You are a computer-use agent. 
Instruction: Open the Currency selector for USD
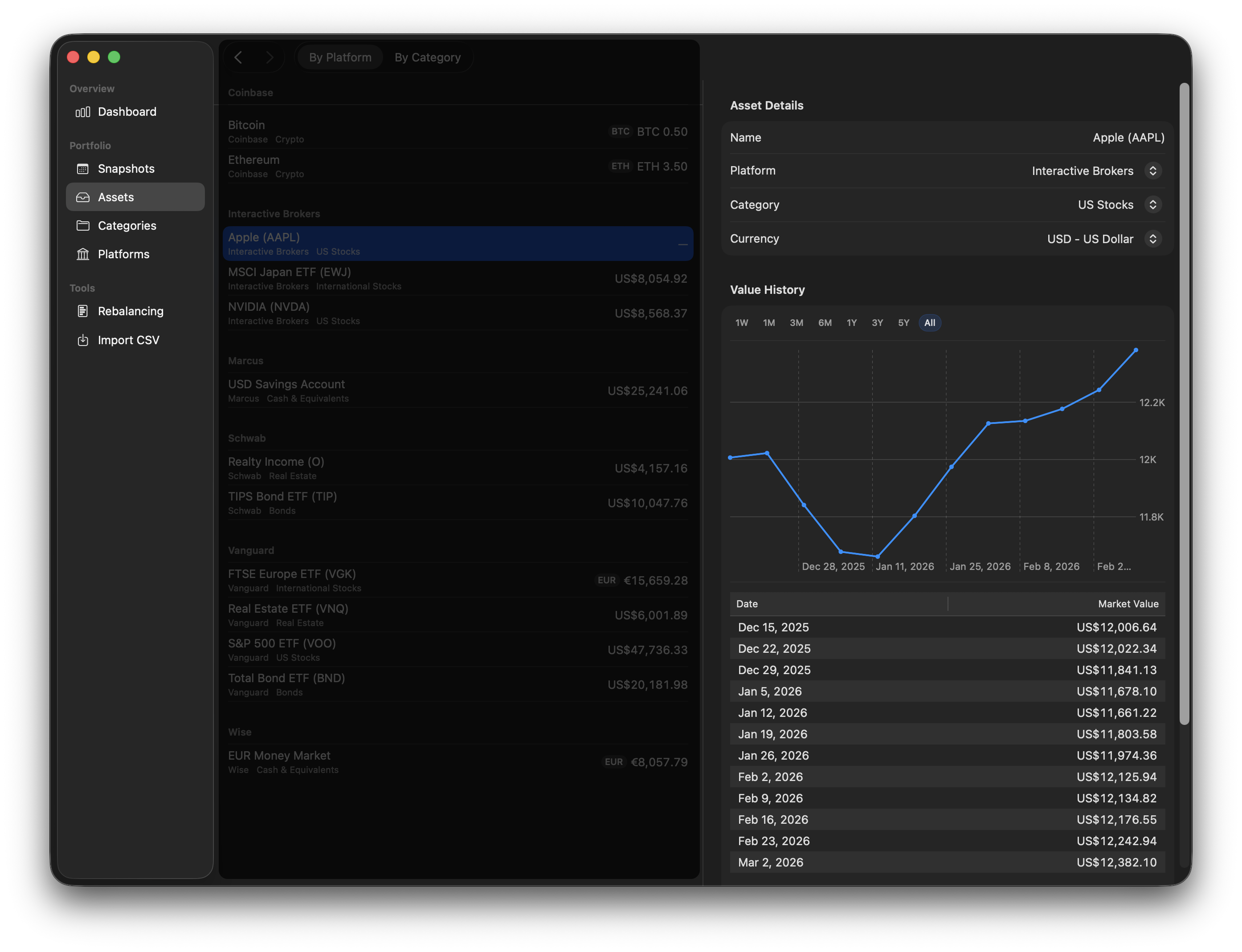[1153, 239]
